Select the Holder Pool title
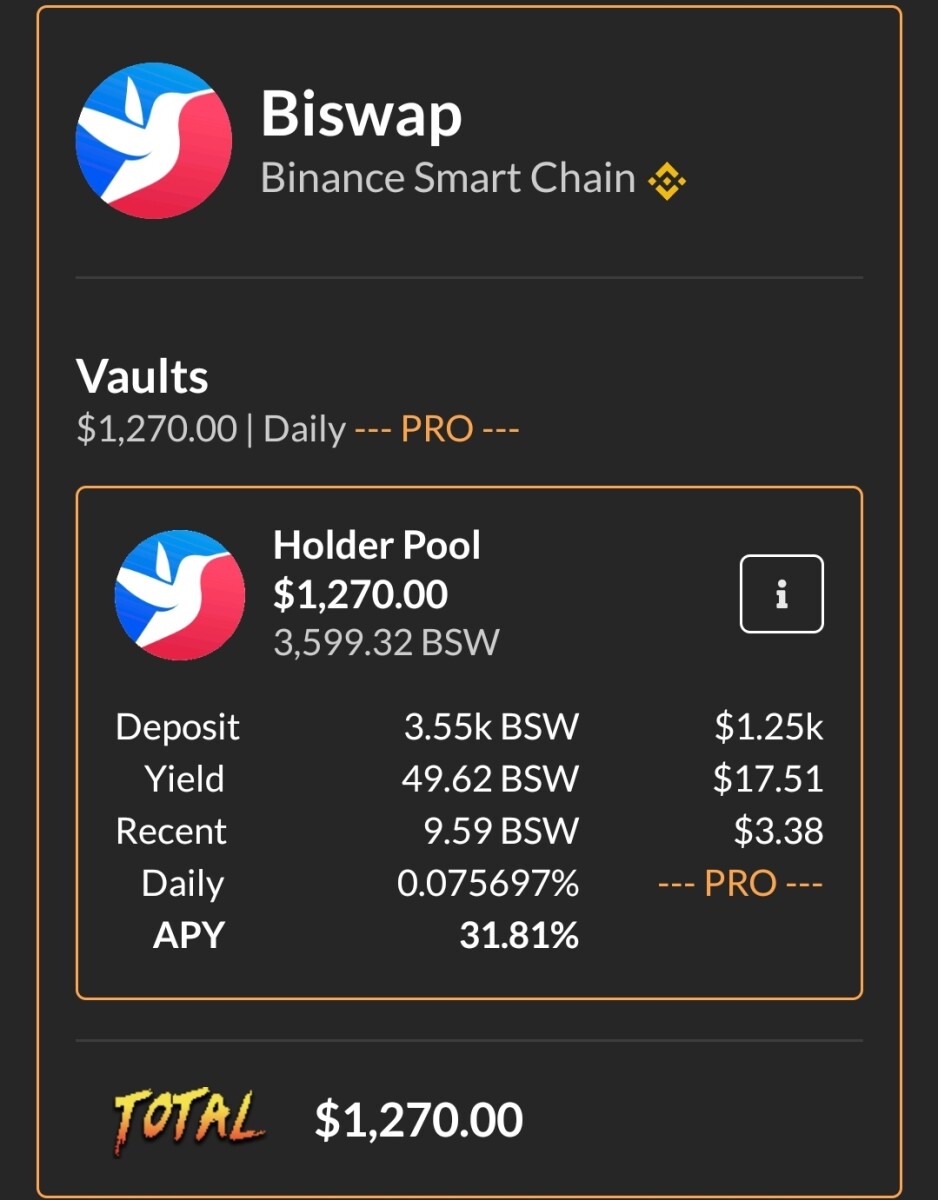This screenshot has width=938, height=1200. pos(377,545)
